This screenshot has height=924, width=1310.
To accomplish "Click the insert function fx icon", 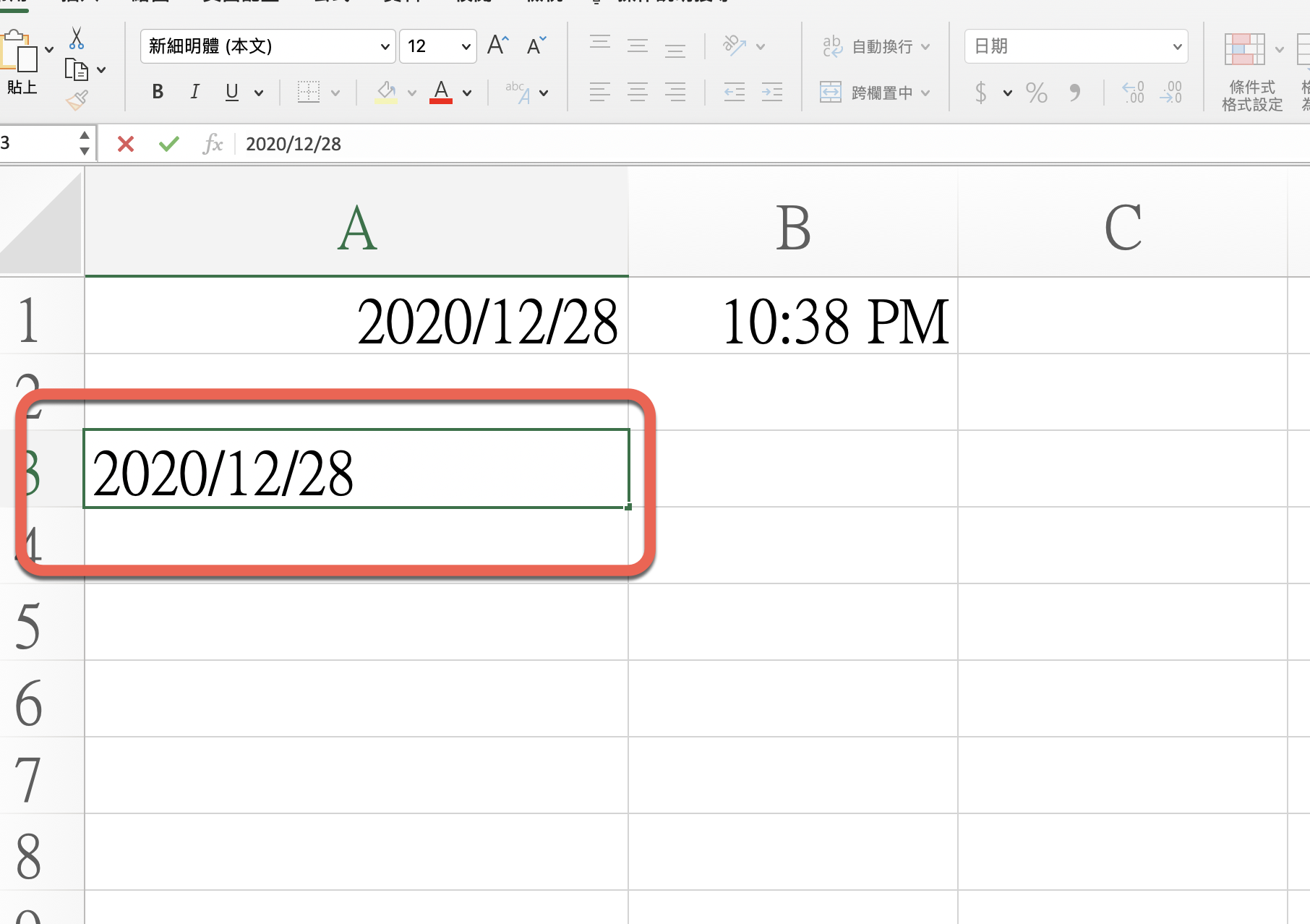I will click(213, 144).
